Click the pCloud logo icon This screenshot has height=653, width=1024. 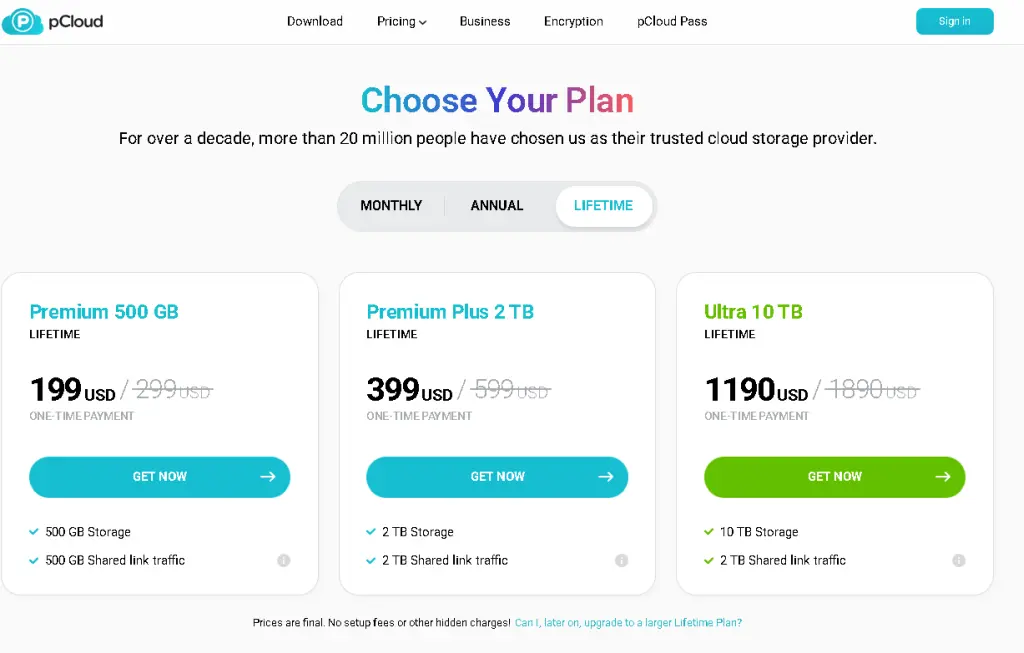[x=19, y=21]
